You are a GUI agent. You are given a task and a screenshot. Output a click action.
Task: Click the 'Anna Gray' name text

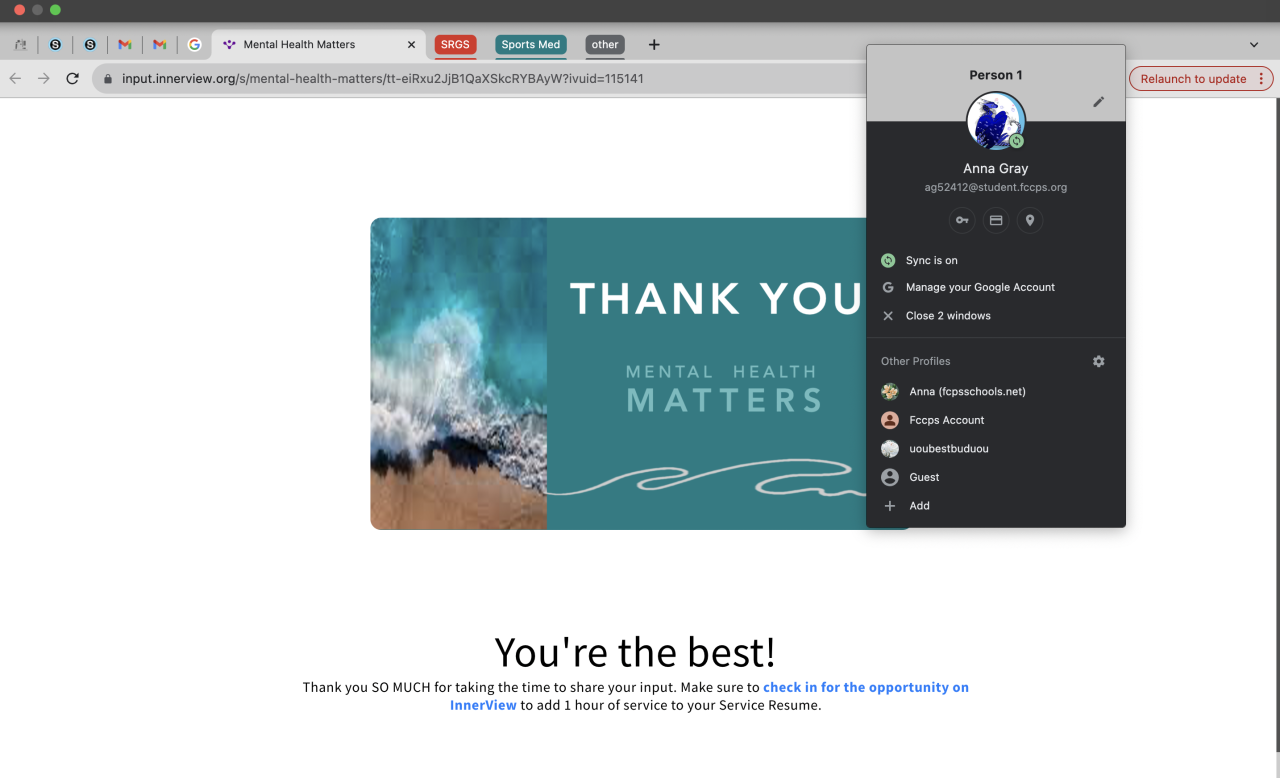click(996, 168)
